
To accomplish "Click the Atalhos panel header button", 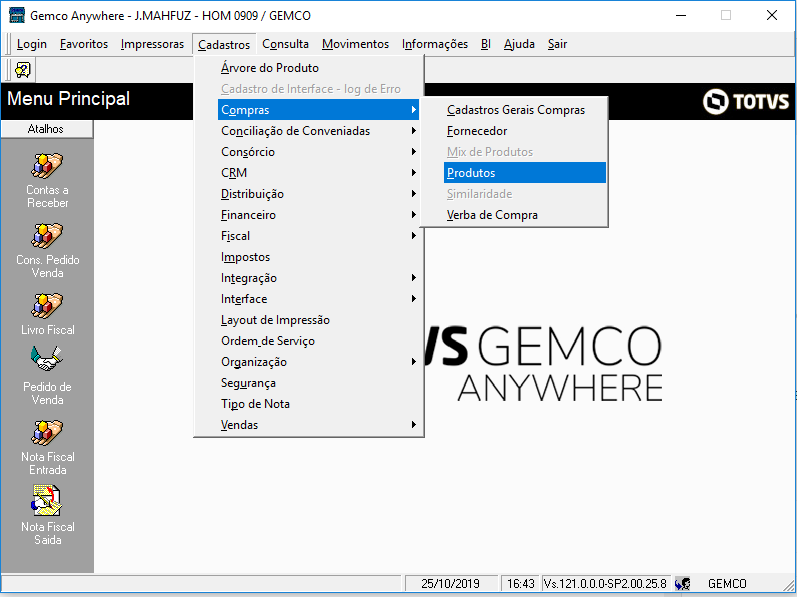I will [47, 129].
